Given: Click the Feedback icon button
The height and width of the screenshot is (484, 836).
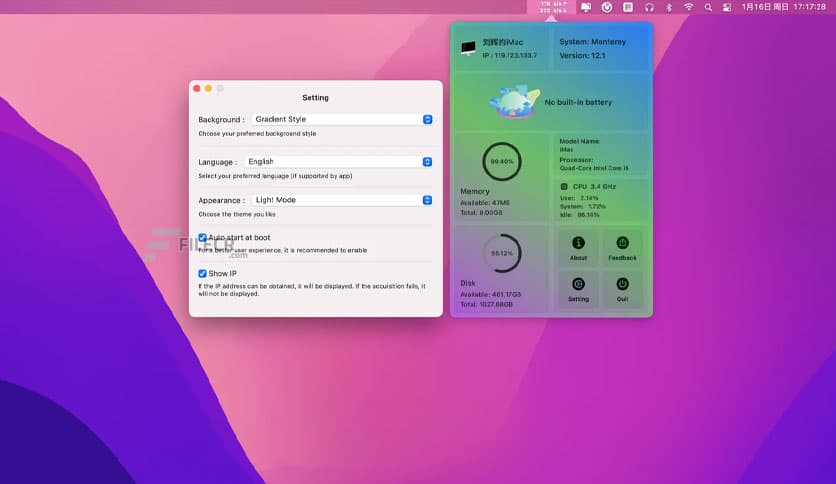Looking at the screenshot, I should pyautogui.click(x=622, y=247).
